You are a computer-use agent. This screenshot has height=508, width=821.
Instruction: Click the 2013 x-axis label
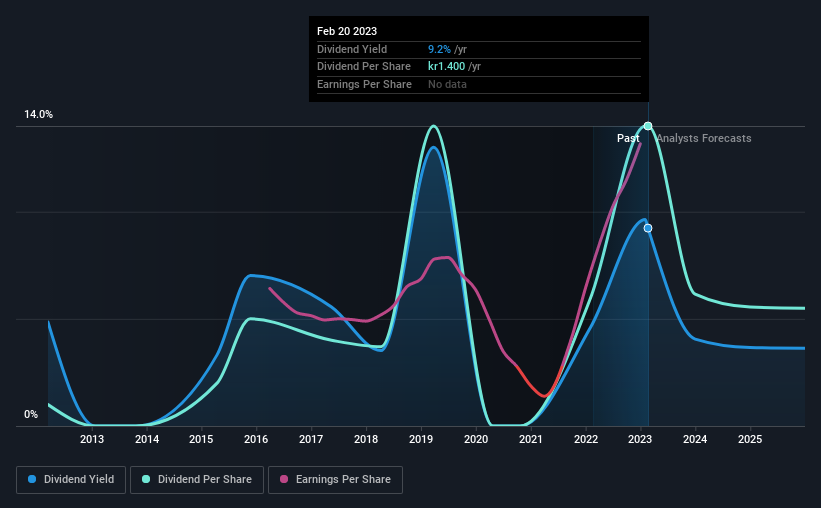(92, 439)
